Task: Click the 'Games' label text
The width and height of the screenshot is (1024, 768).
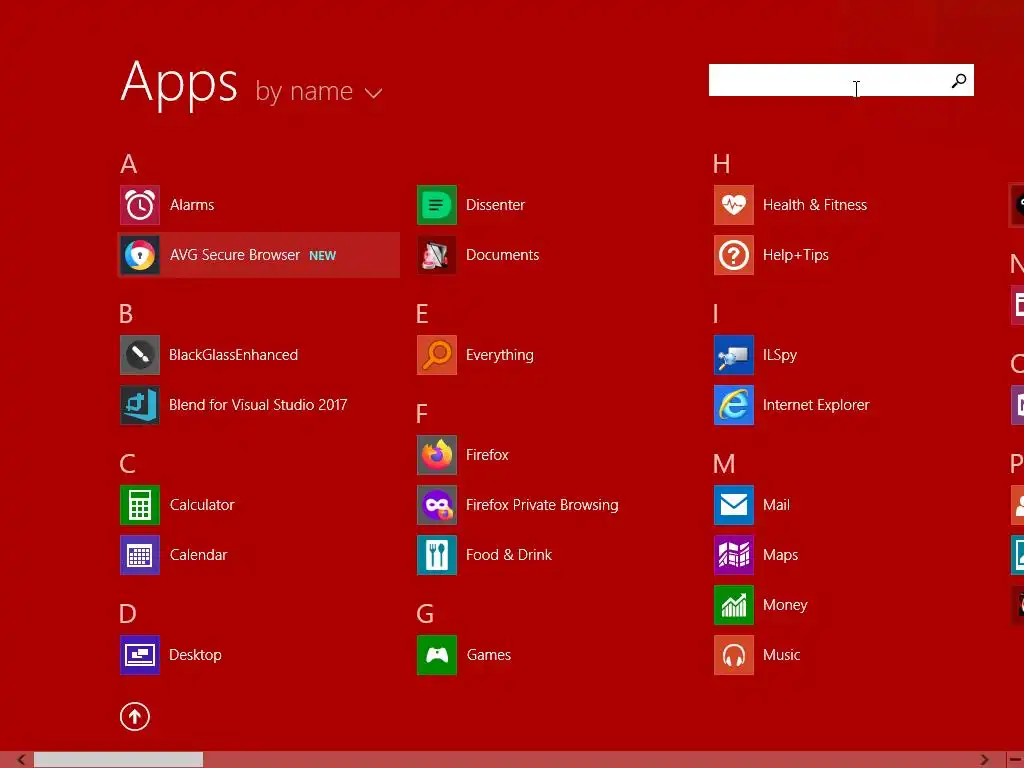Action: (x=489, y=655)
